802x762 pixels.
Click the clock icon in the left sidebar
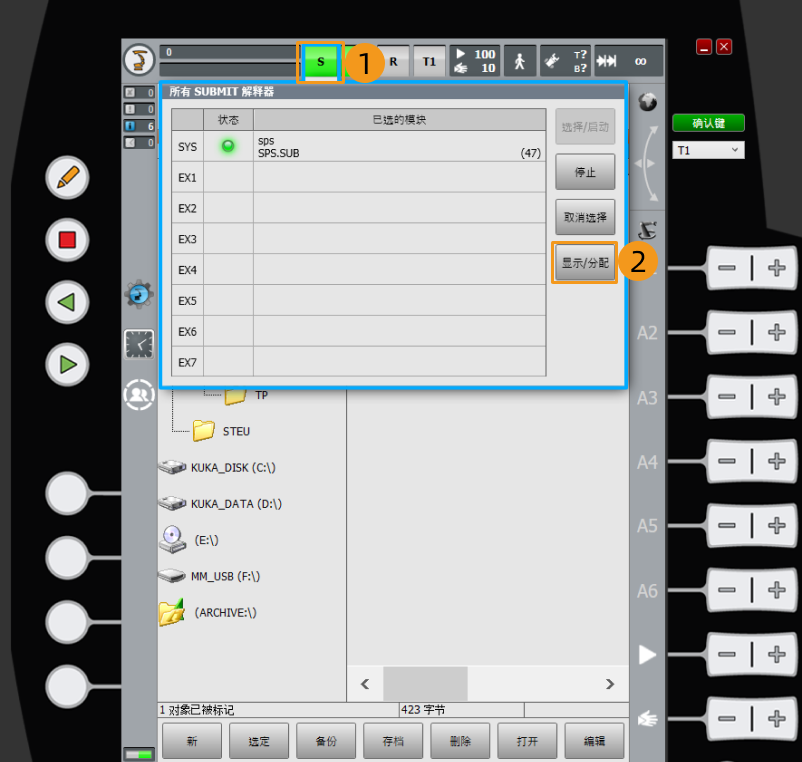[x=139, y=344]
